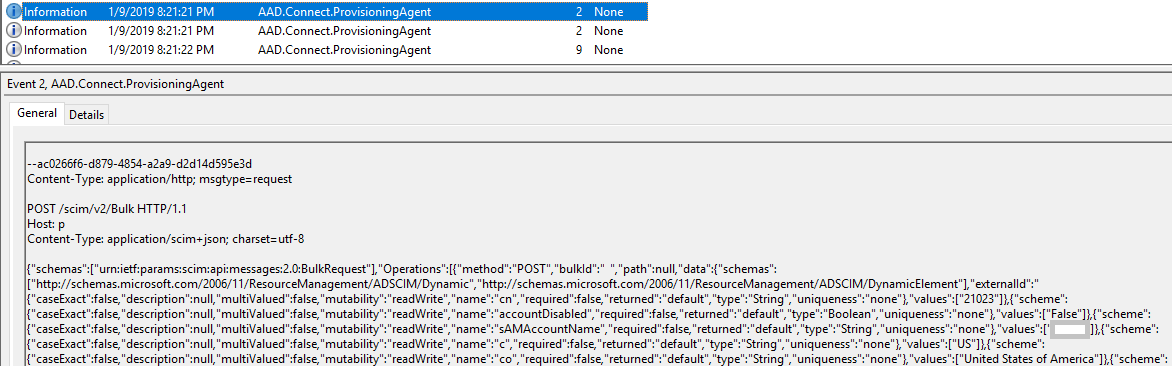Click the task category None of Event ID 9
Image resolution: width=1172 pixels, height=366 pixels.
point(608,50)
